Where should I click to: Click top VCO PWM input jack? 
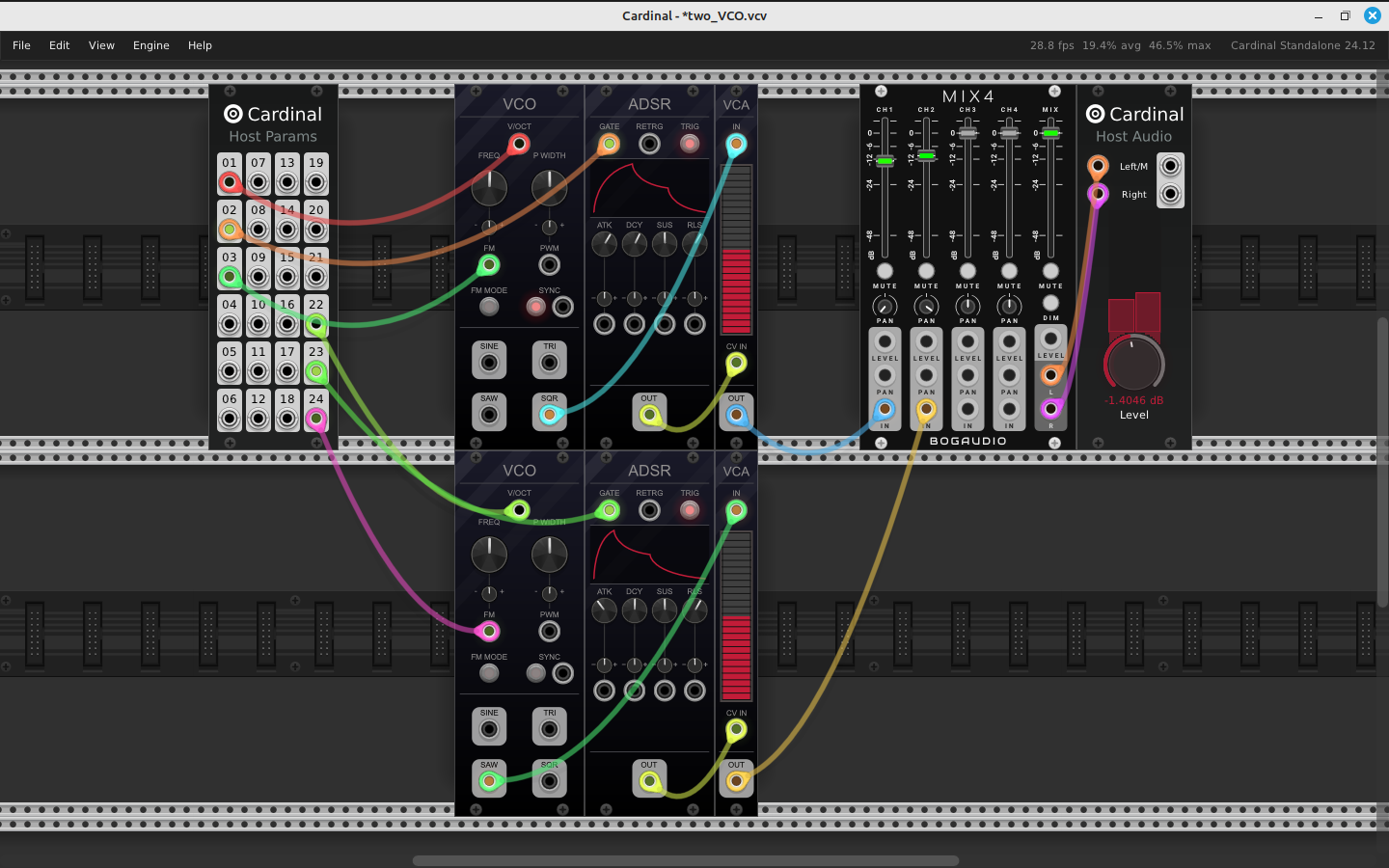pyautogui.click(x=550, y=264)
